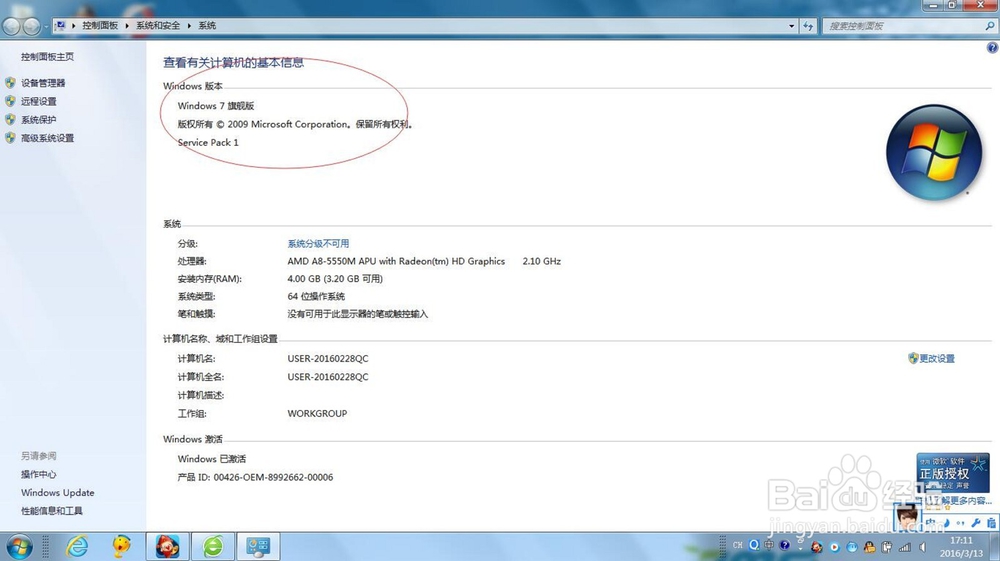This screenshot has width=1000, height=561.
Task: Click the blue smiley face tray icon
Action: coord(852,547)
